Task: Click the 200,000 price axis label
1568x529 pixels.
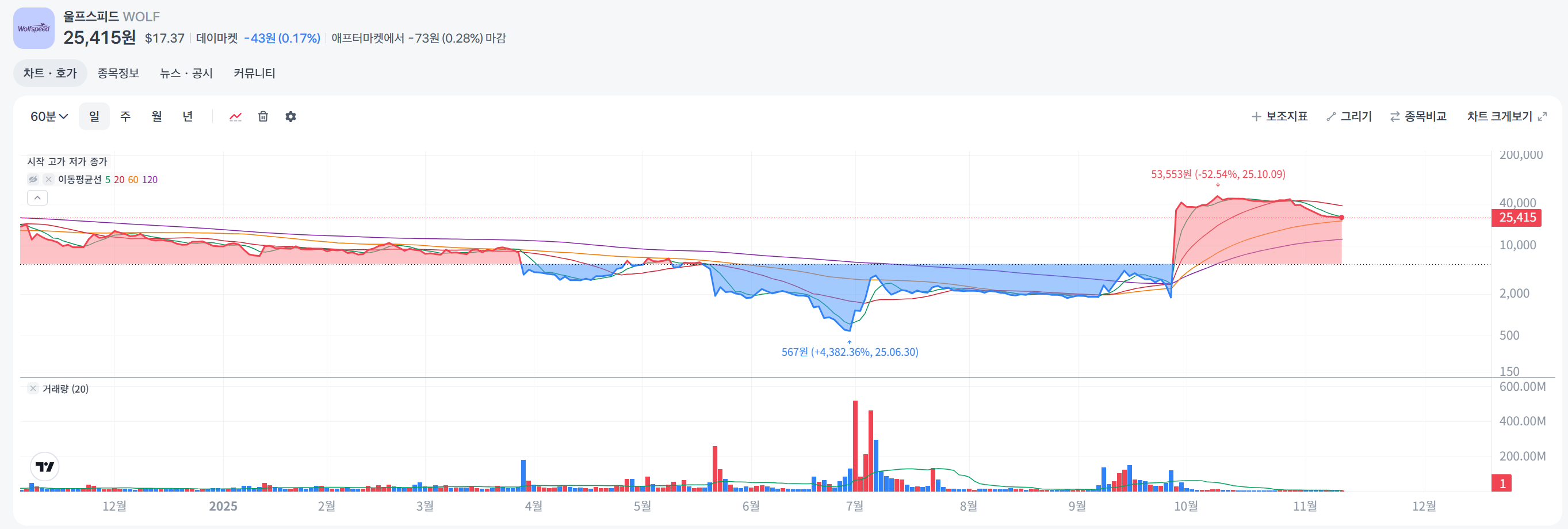Action: tap(1521, 155)
